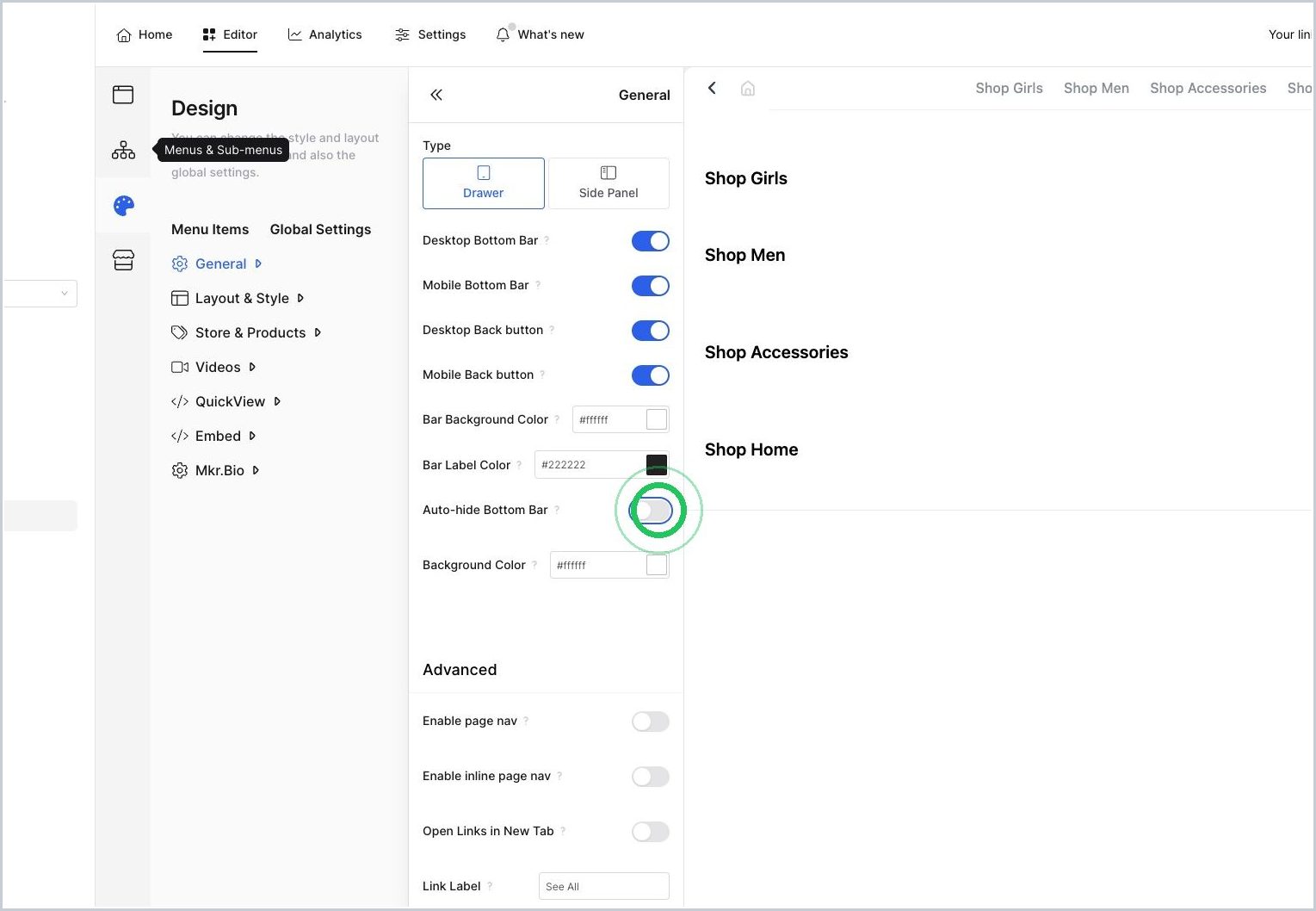The height and width of the screenshot is (911, 1316).
Task: Select the Design palette sidebar icon
Action: coord(123,206)
